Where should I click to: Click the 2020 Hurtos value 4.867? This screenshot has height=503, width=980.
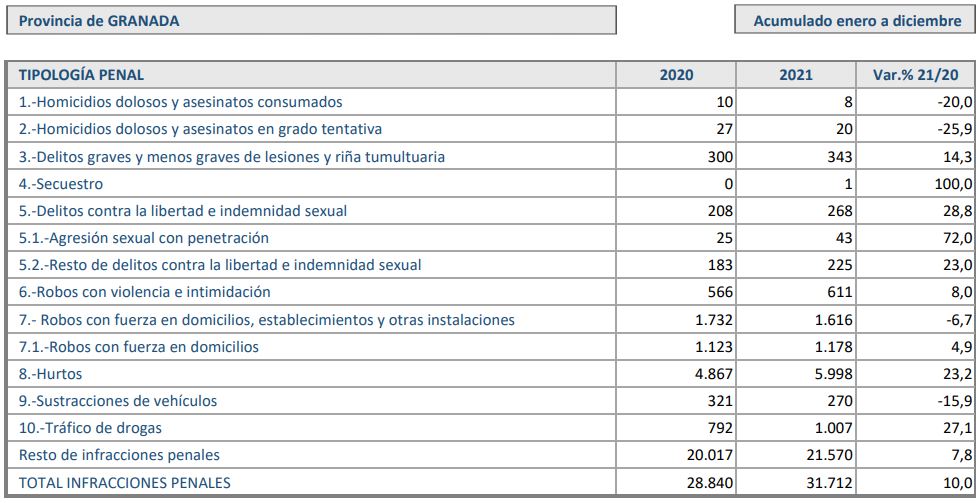709,374
